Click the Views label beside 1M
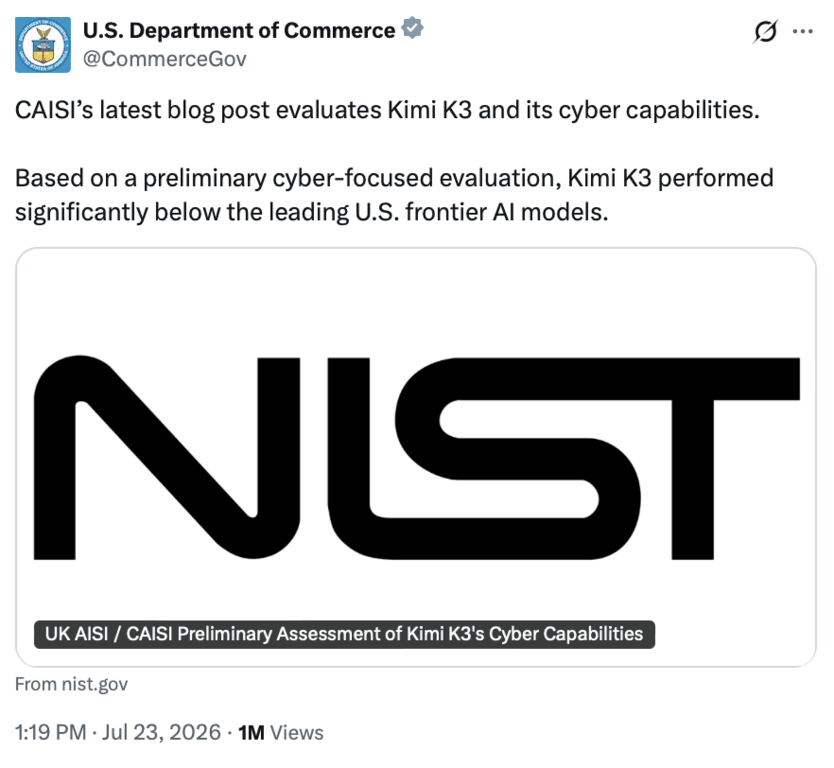The height and width of the screenshot is (768, 834). tap(297, 733)
